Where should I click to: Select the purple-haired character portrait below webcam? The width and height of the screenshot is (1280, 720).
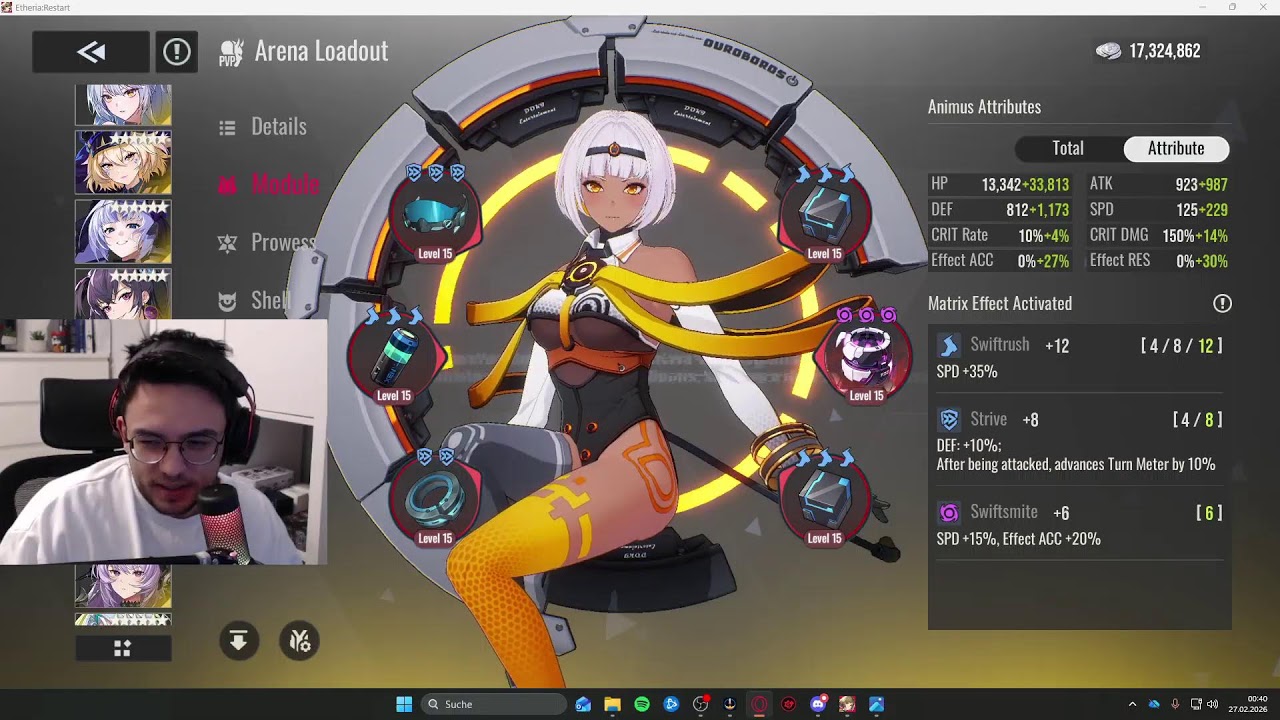(123, 586)
